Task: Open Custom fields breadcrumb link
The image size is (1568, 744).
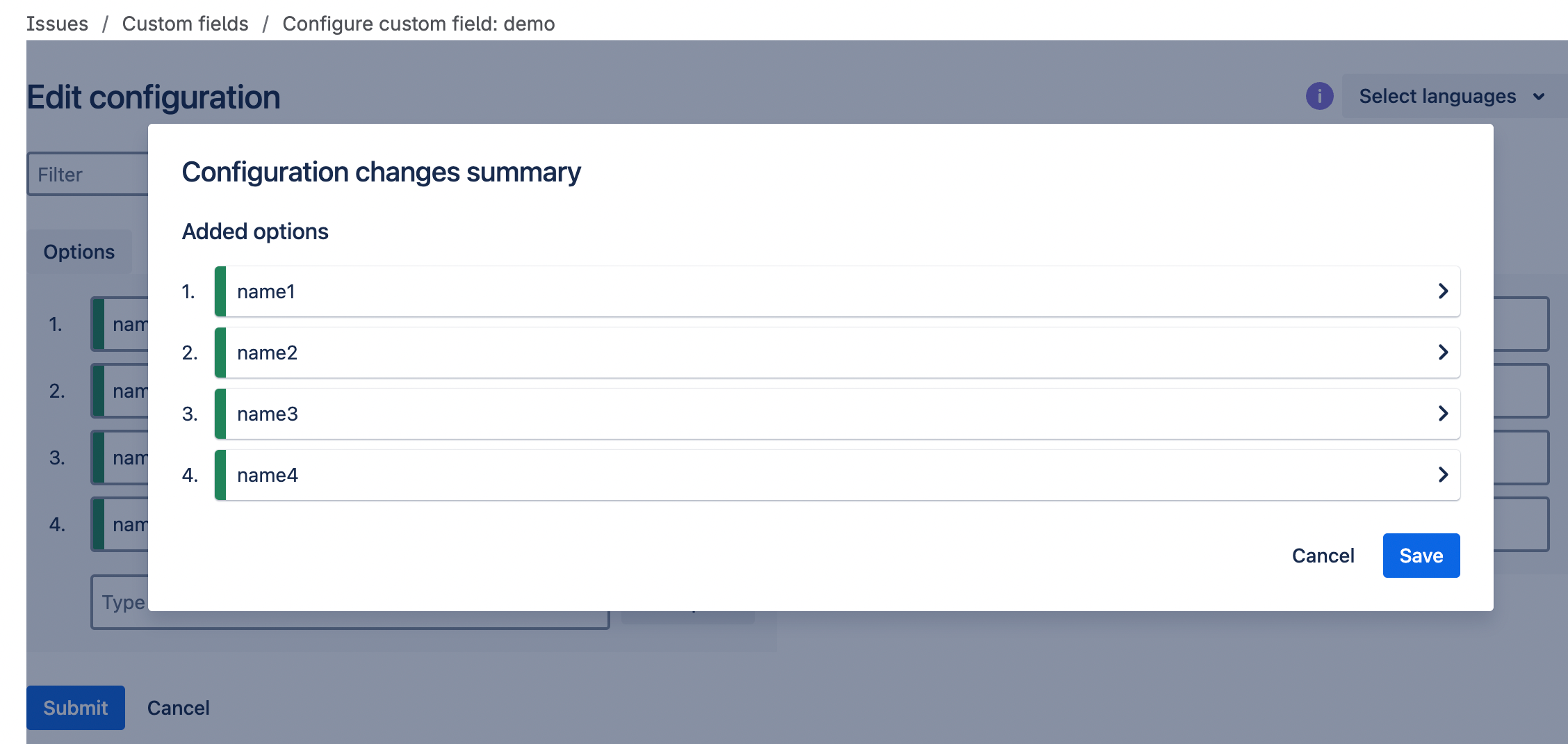Action: [185, 24]
